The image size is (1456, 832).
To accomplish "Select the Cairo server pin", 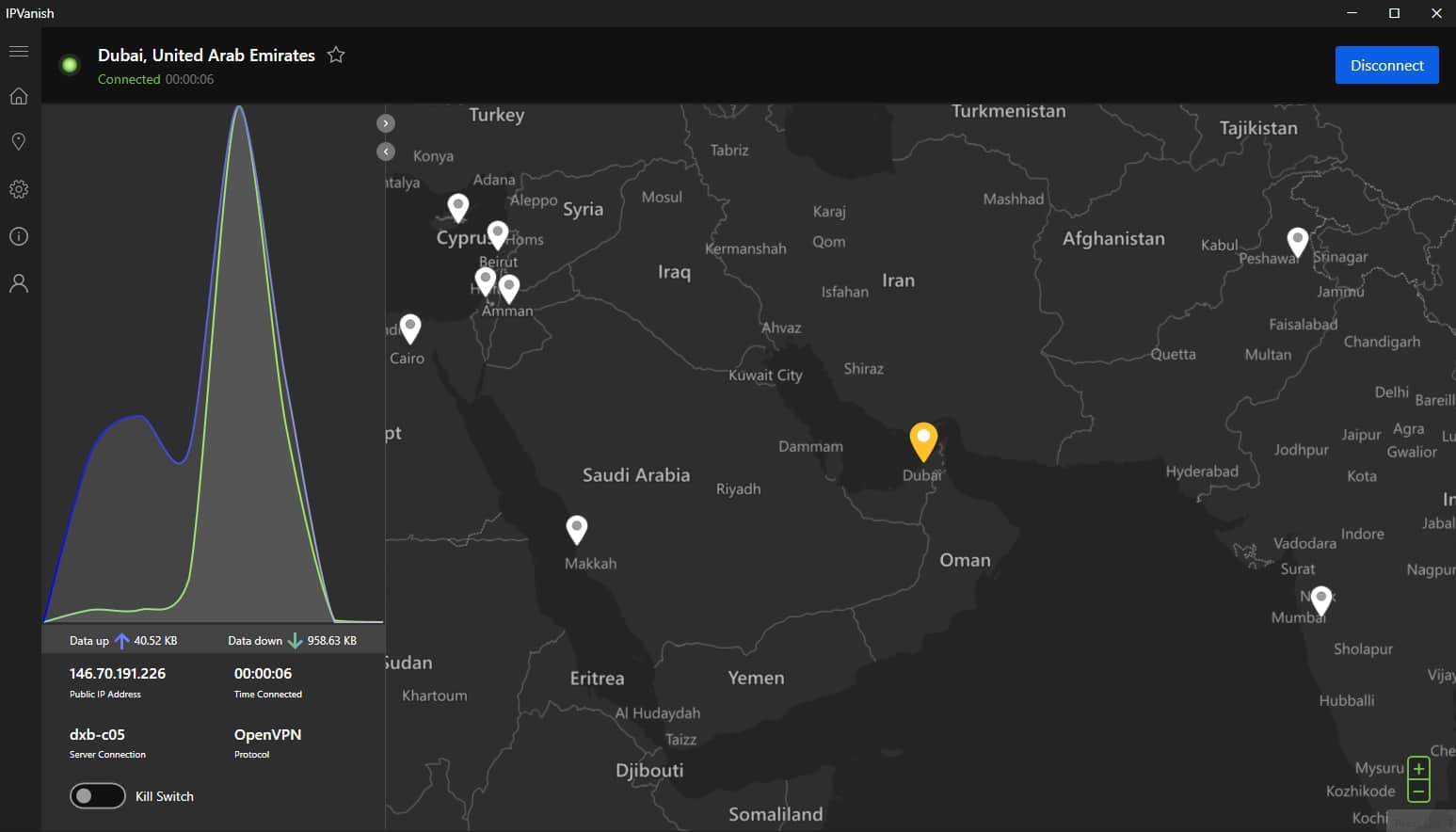I will tap(410, 328).
